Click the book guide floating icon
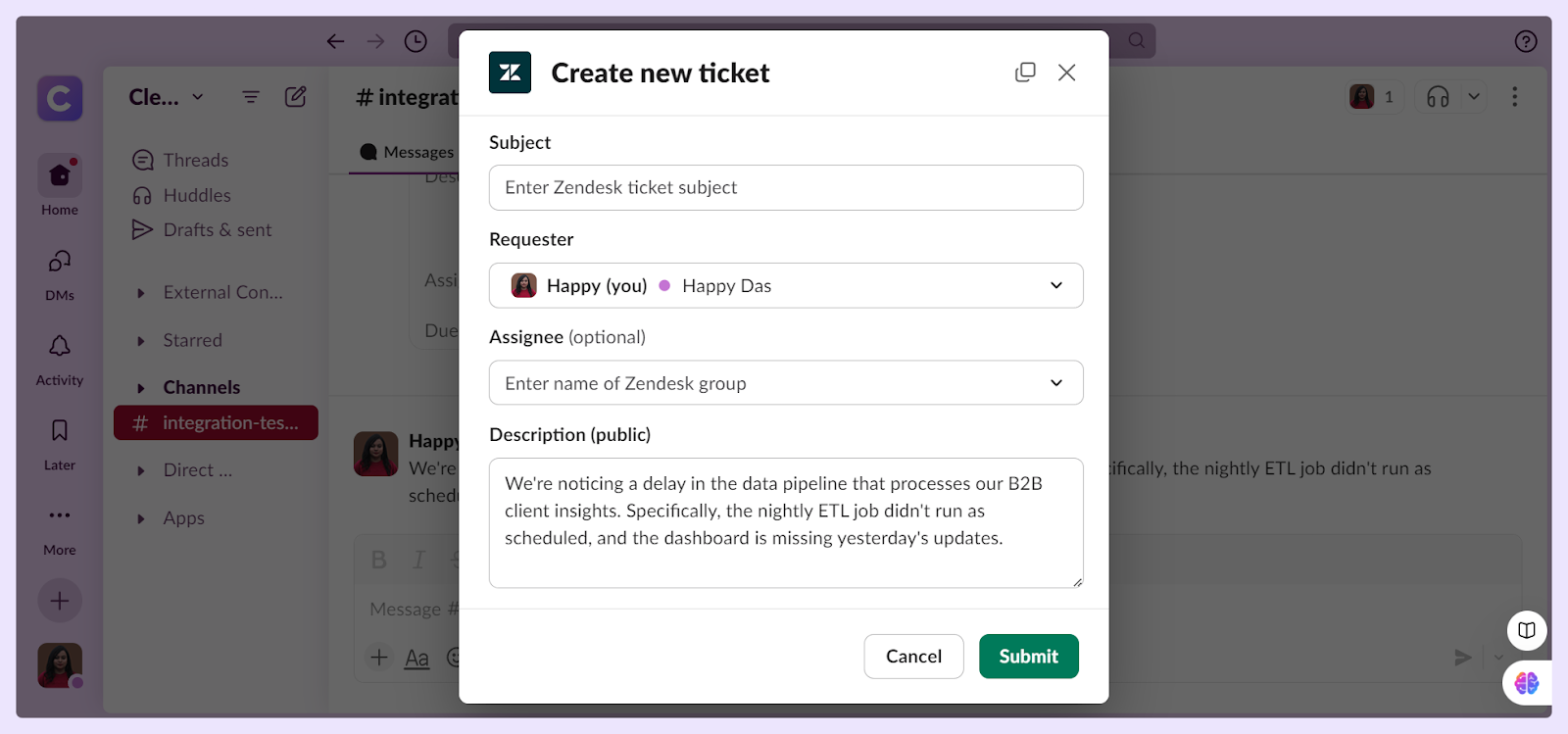Image resolution: width=1568 pixels, height=734 pixels. [x=1527, y=630]
